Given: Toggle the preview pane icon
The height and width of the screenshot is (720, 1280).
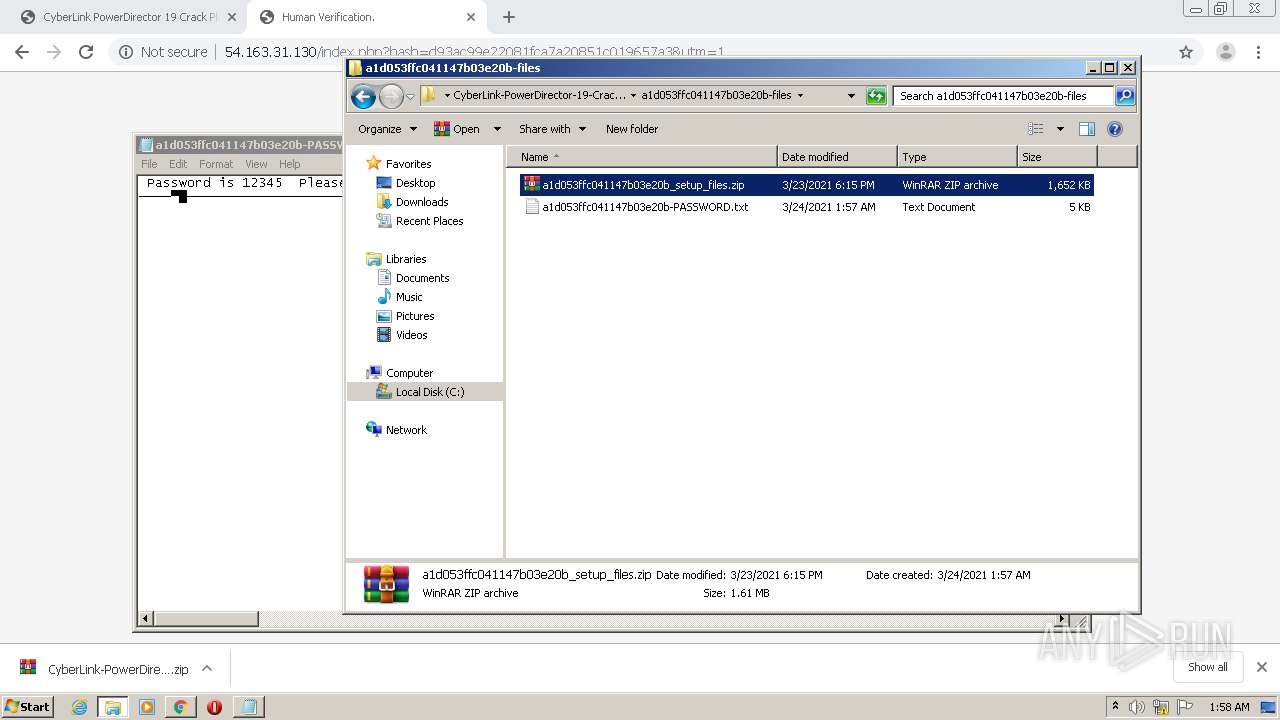Looking at the screenshot, I should pyautogui.click(x=1087, y=129).
